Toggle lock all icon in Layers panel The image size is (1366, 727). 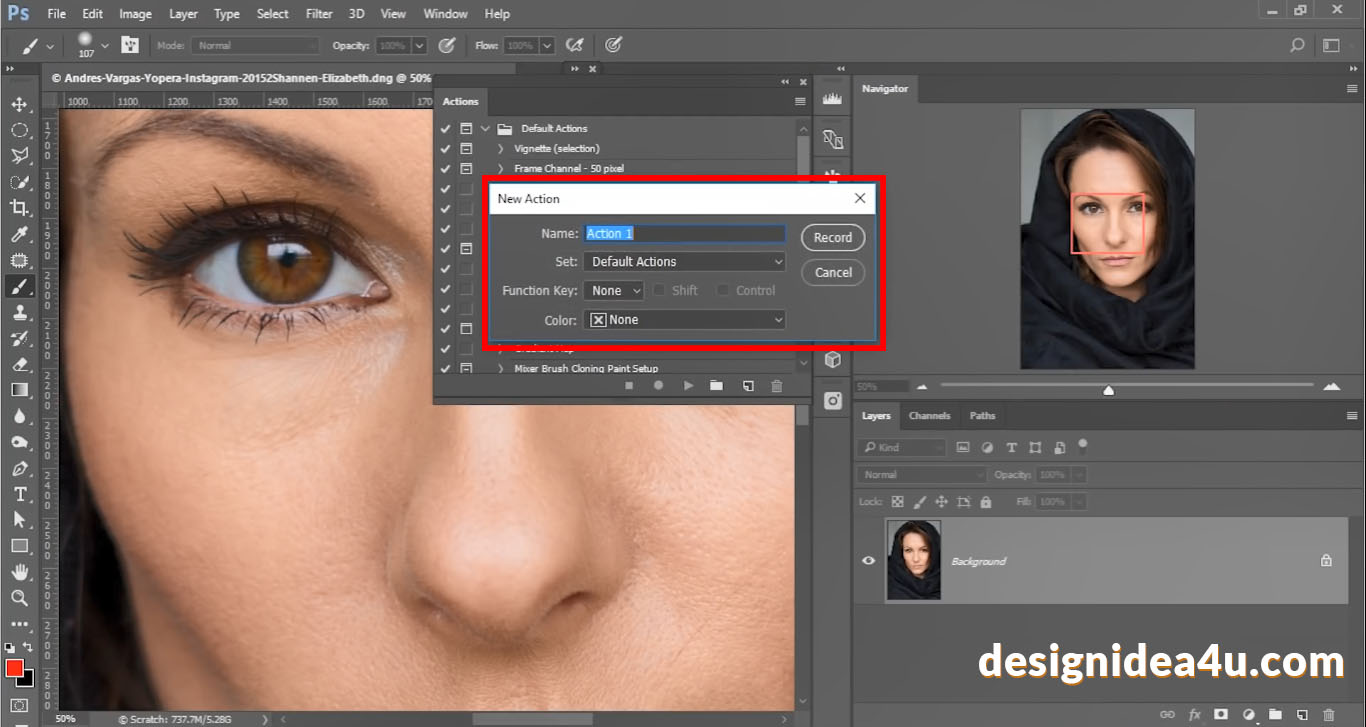[x=986, y=502]
